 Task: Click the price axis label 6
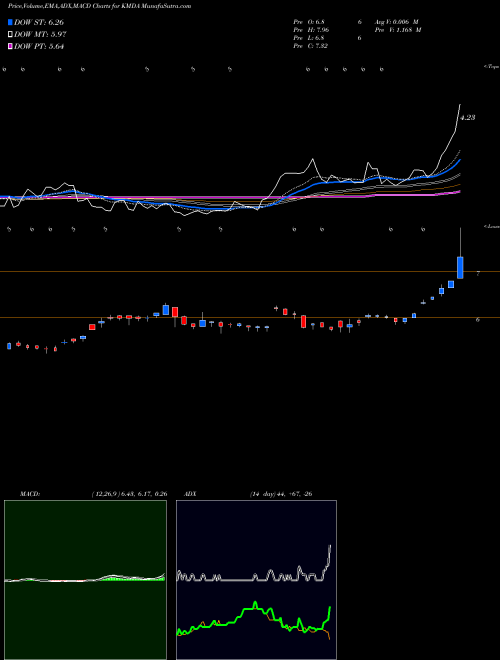click(478, 320)
